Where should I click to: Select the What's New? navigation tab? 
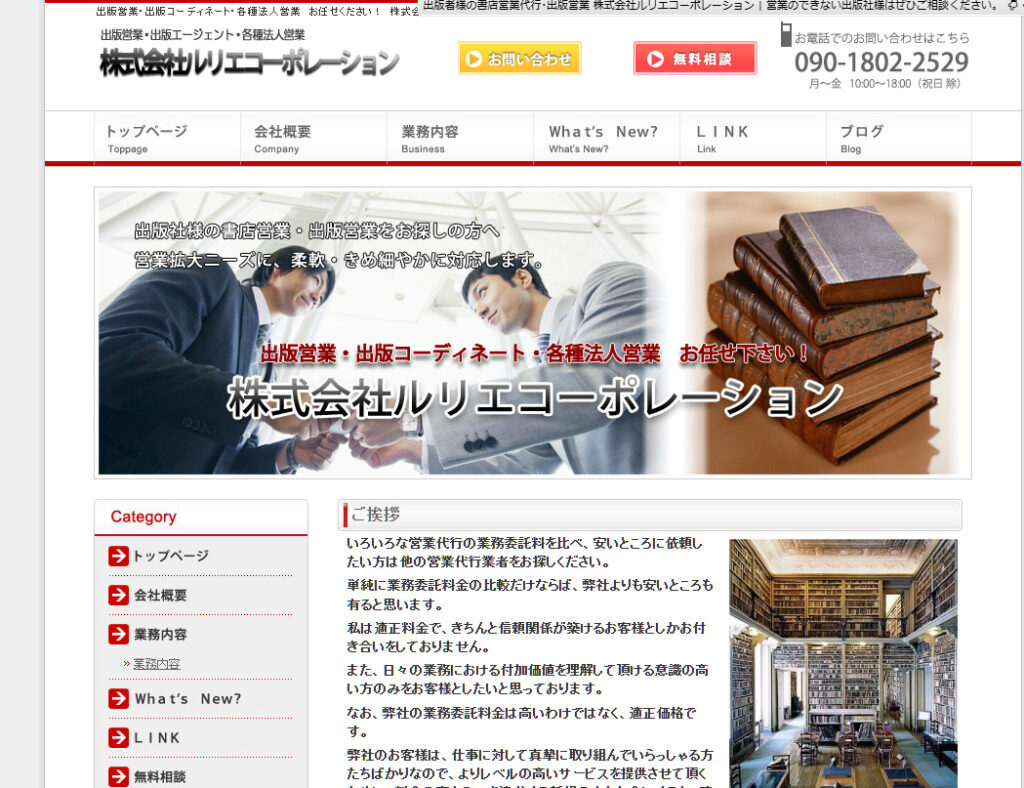click(606, 138)
